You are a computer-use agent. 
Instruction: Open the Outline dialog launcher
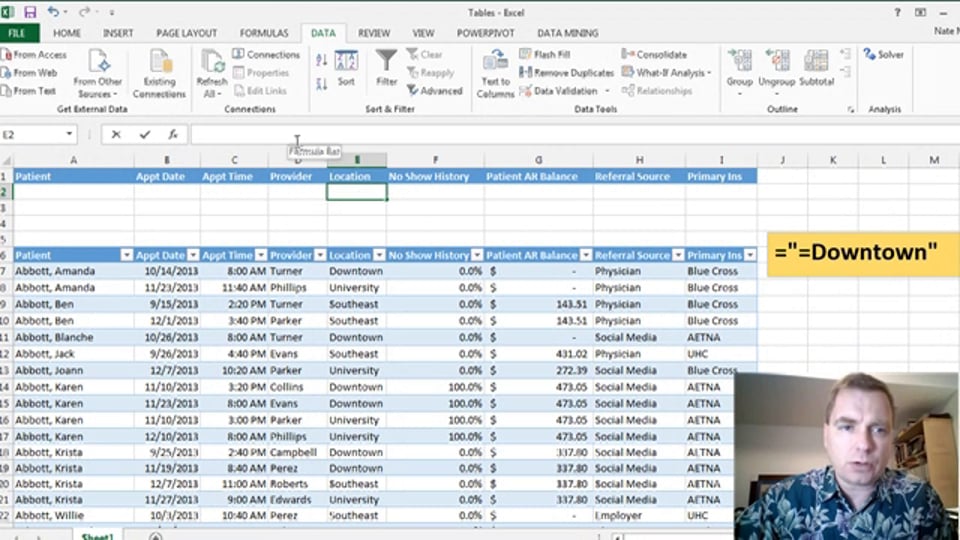pos(851,110)
